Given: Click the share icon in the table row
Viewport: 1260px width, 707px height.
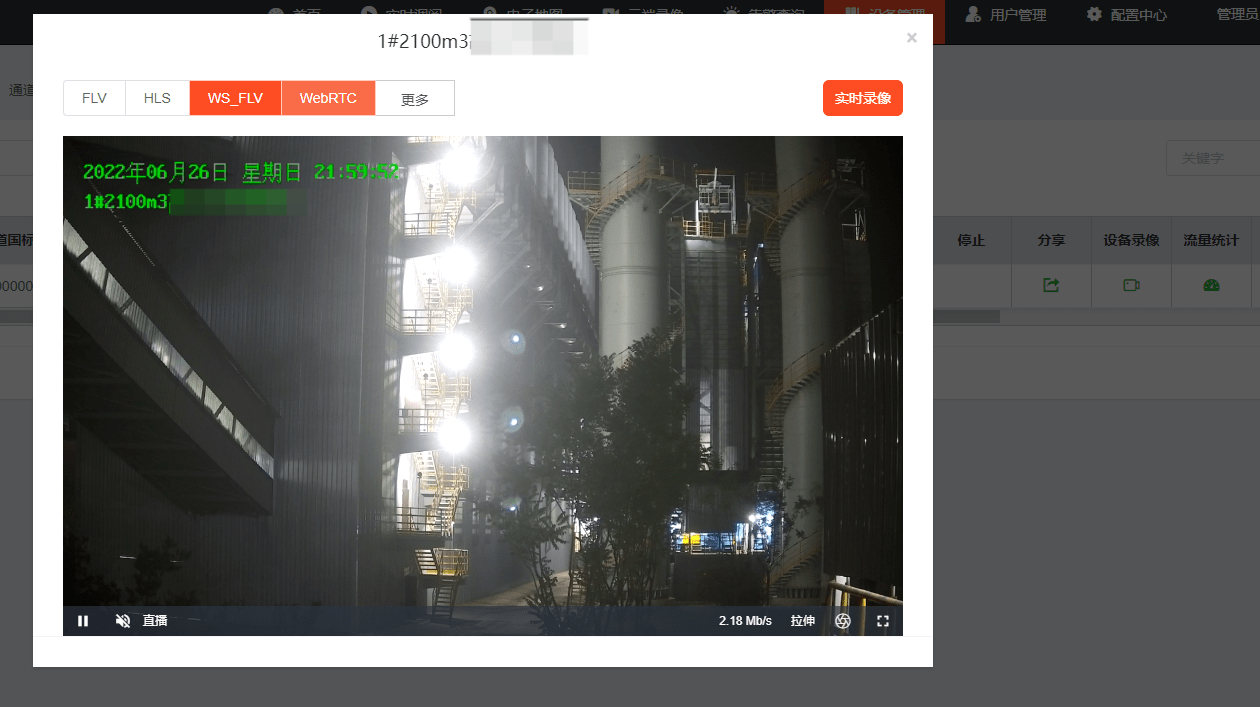Looking at the screenshot, I should [1051, 286].
